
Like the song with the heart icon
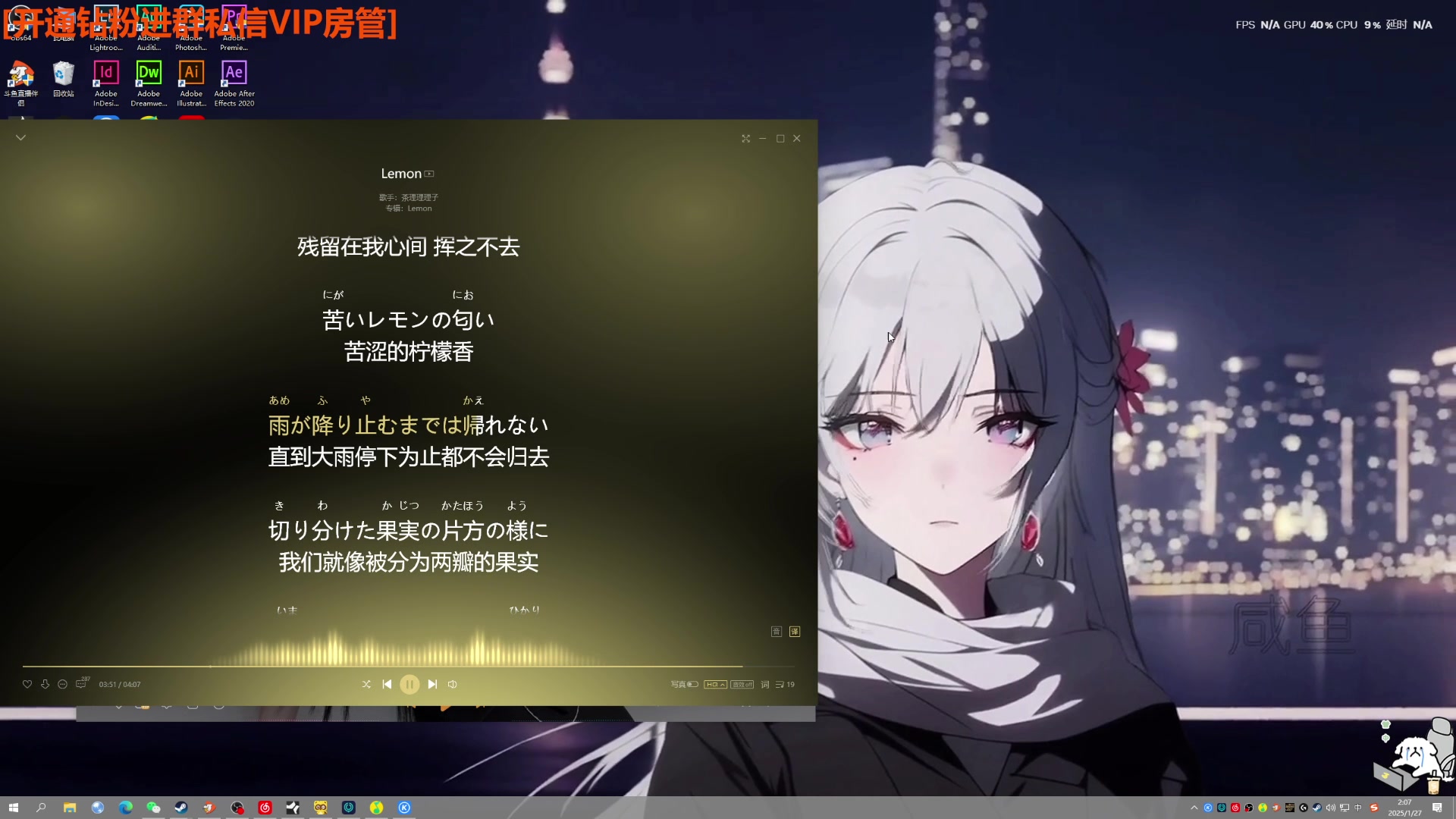(x=27, y=684)
